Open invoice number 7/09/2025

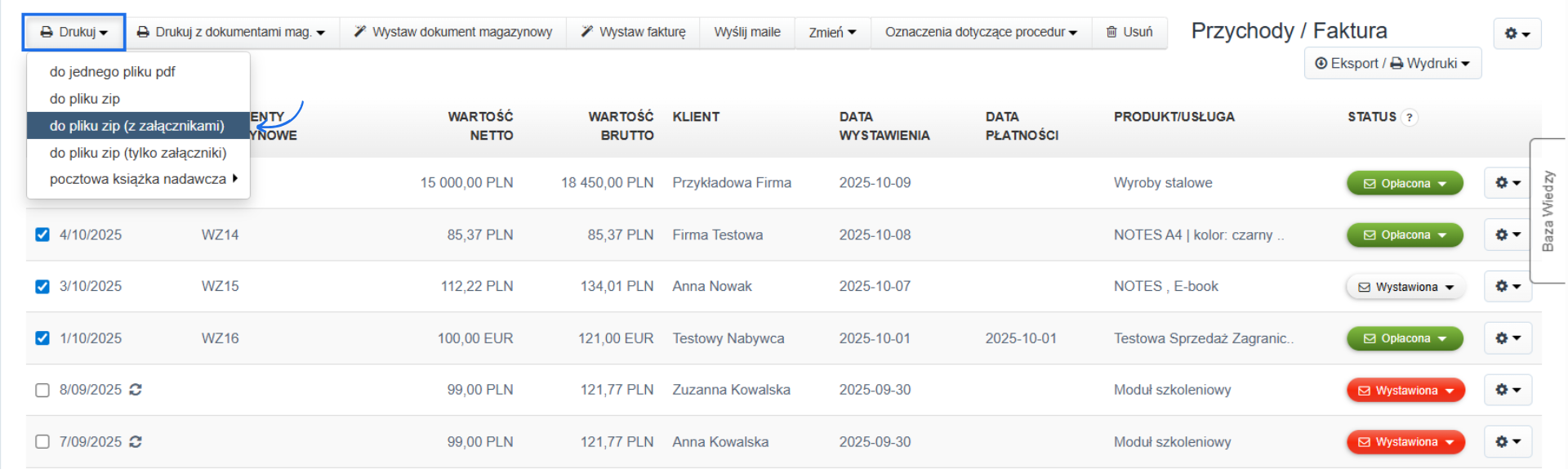[91, 442]
